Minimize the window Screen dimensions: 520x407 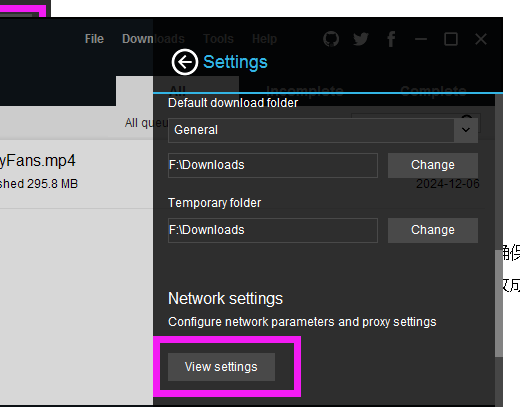[x=421, y=39]
